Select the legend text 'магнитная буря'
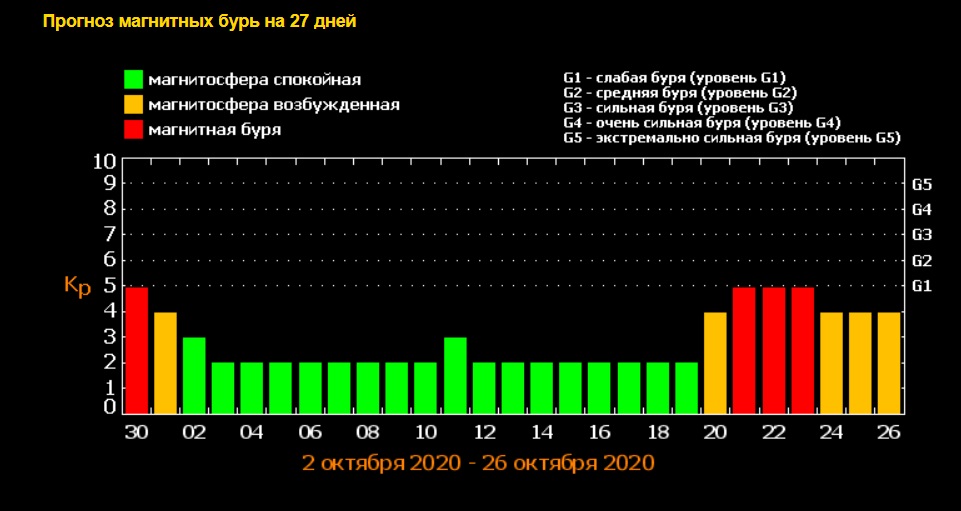The image size is (961, 511). point(214,129)
